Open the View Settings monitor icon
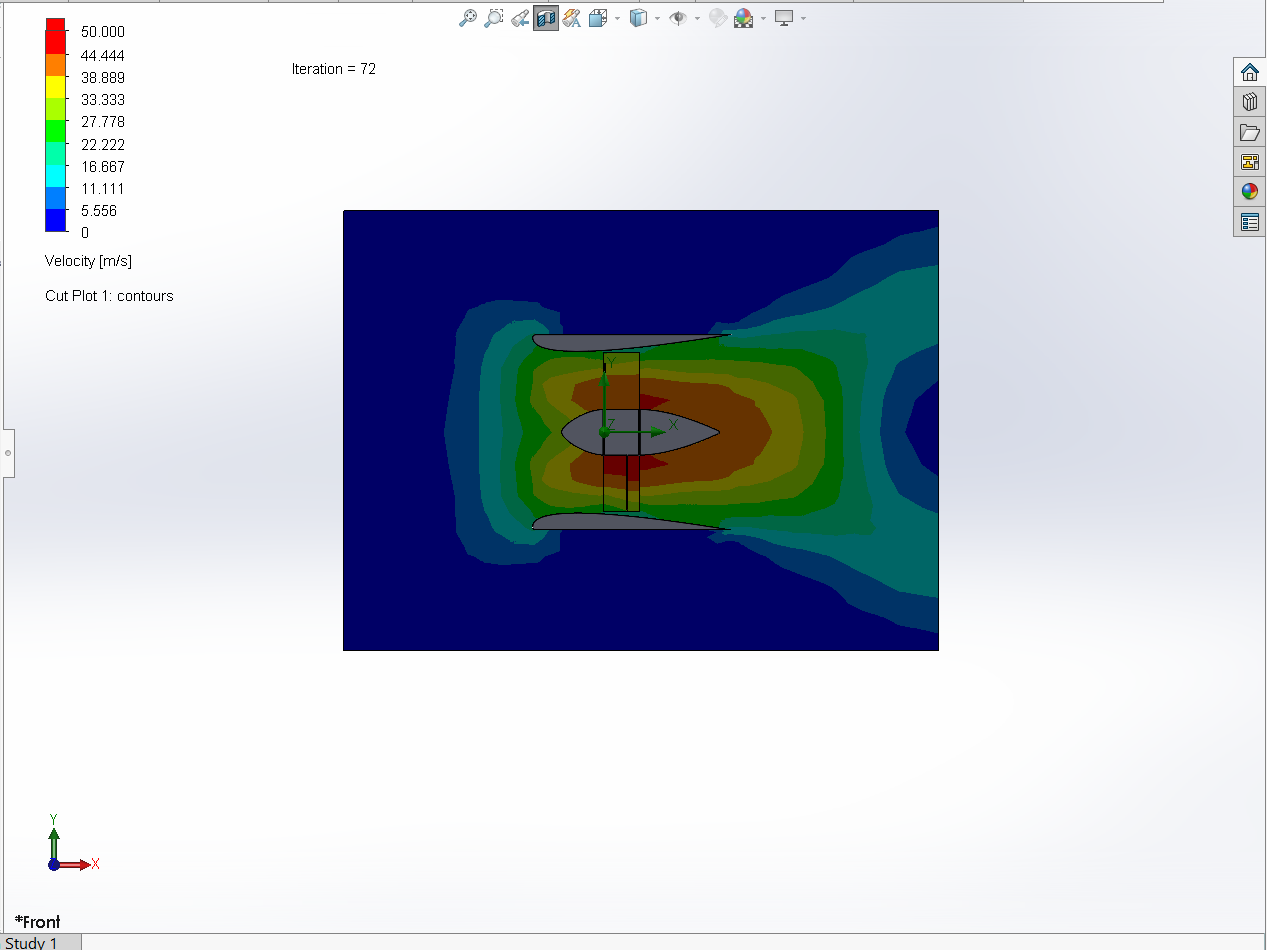The image size is (1267, 950). tap(784, 18)
